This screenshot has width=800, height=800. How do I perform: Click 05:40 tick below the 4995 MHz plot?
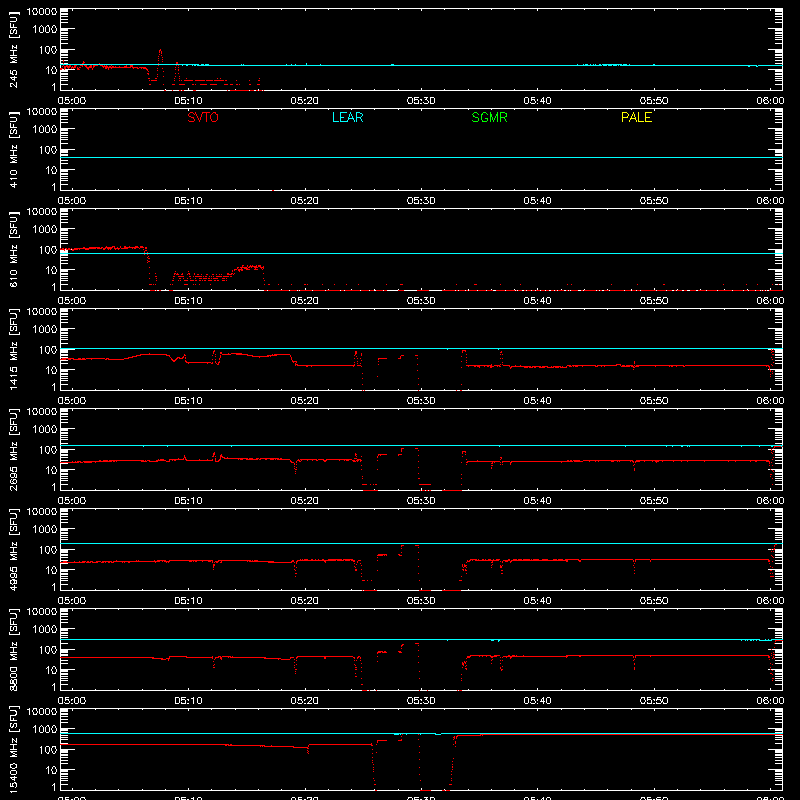(537, 601)
